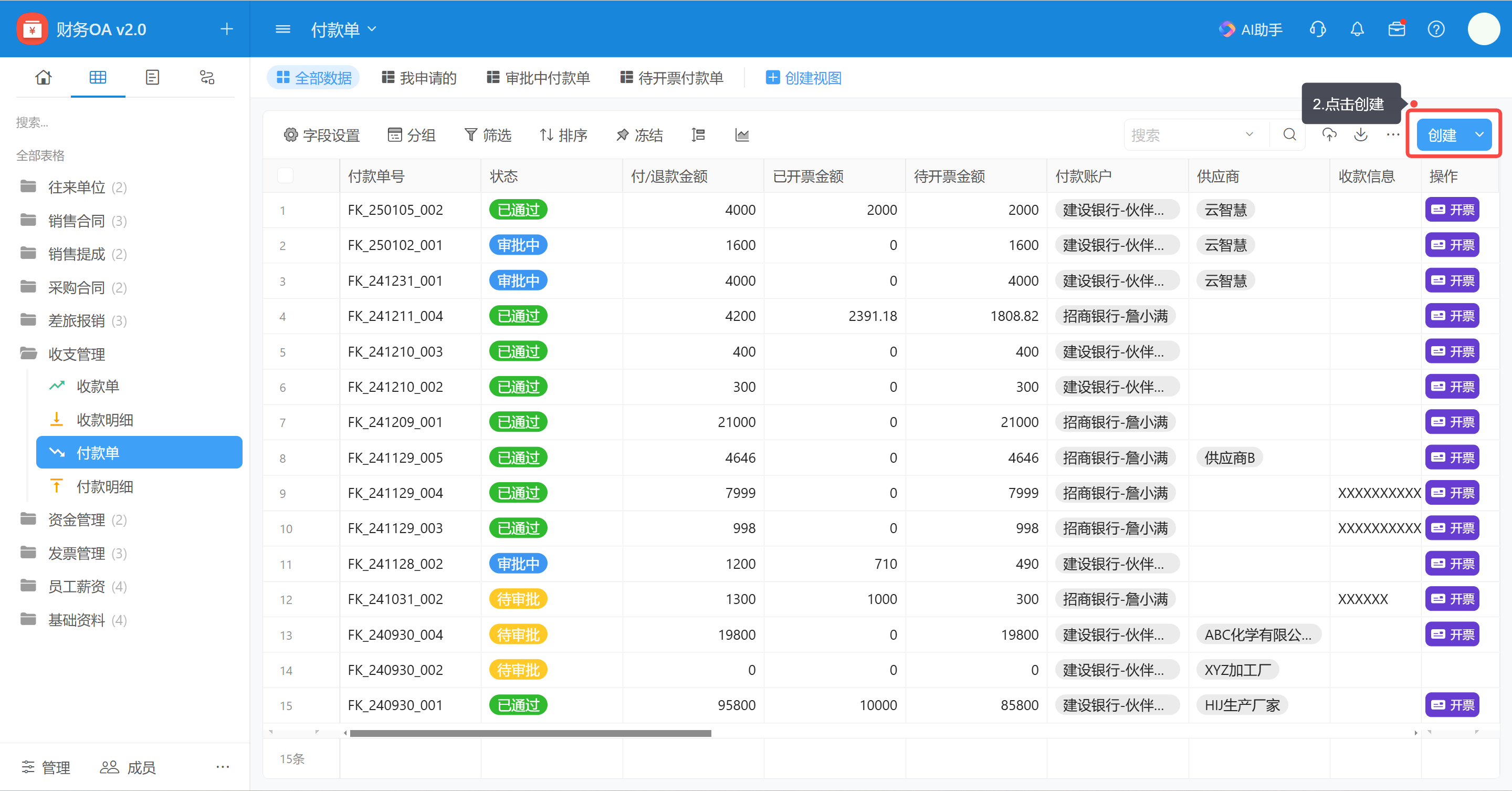Image resolution: width=1512 pixels, height=791 pixels.
Task: Switch to the 待开票付款单 view tab
Action: [x=671, y=78]
